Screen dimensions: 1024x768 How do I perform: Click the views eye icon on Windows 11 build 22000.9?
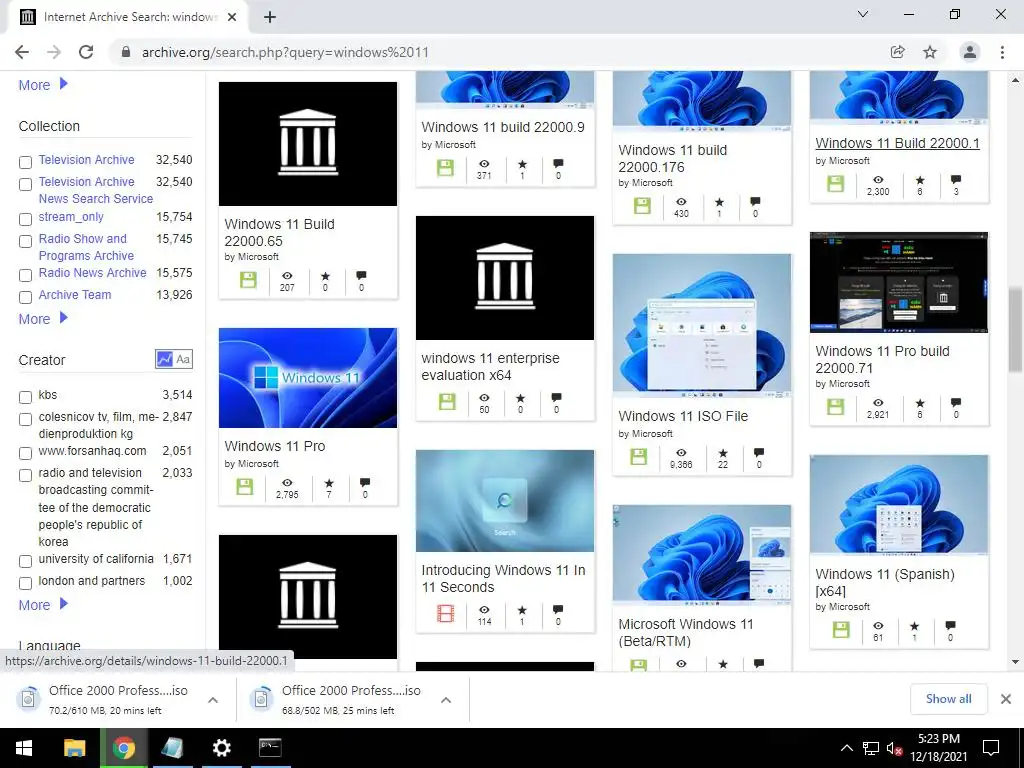[484, 164]
